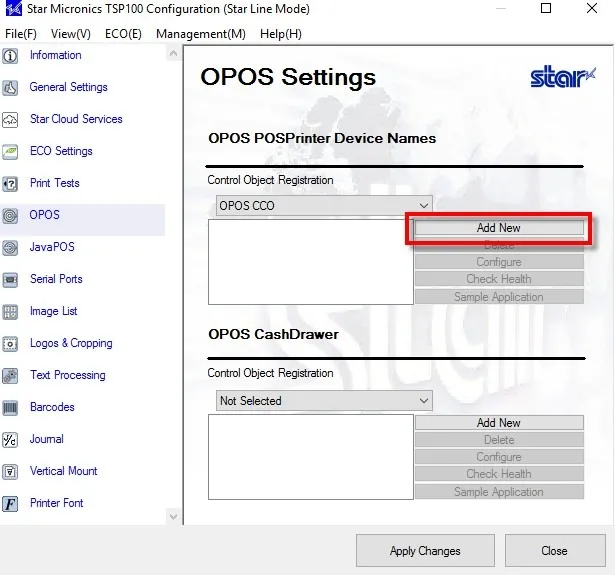Image resolution: width=615 pixels, height=575 pixels.
Task: Click Add New for POSPrinter device
Action: [499, 228]
